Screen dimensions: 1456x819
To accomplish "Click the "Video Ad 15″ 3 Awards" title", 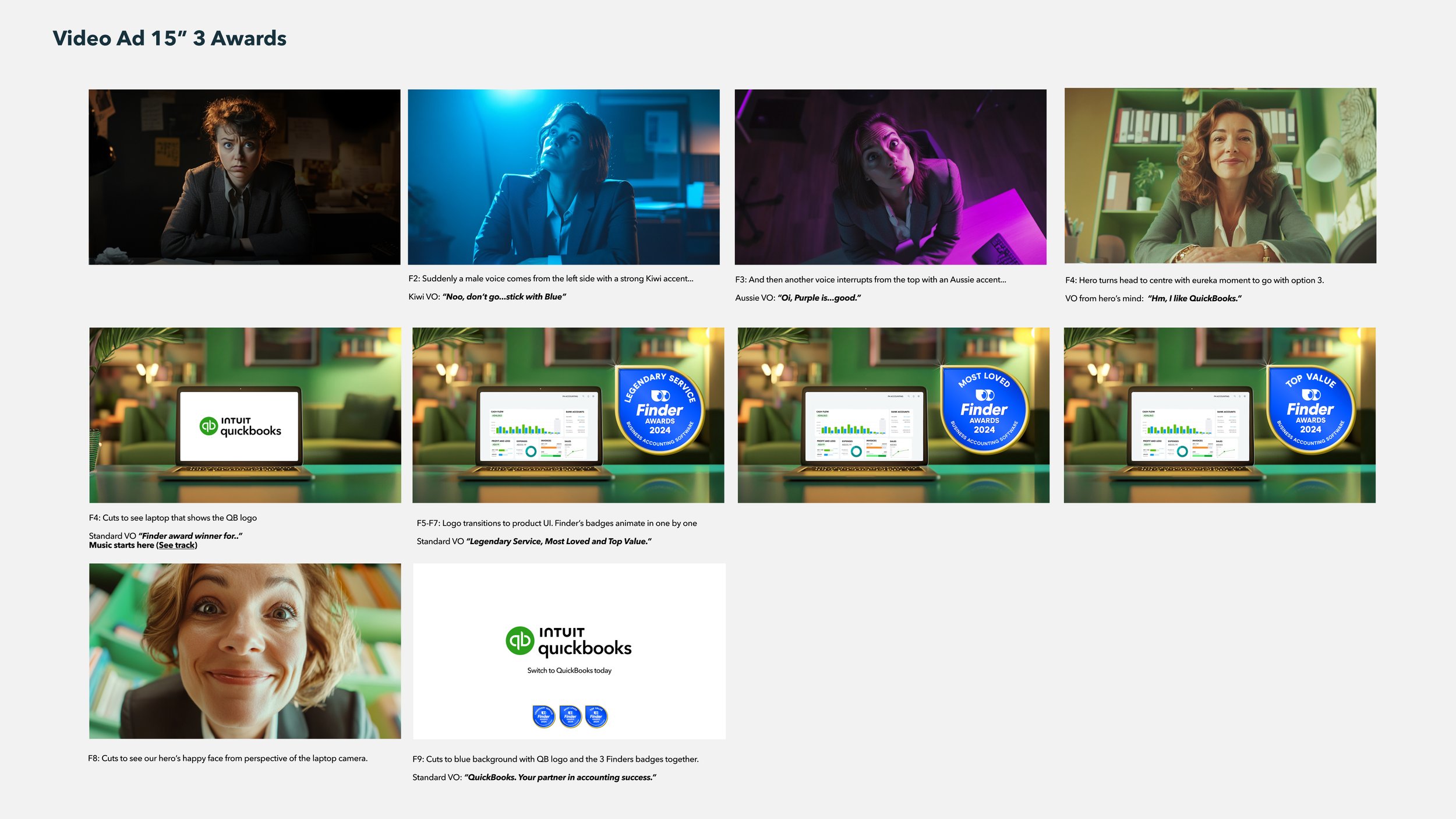I will click(169, 38).
